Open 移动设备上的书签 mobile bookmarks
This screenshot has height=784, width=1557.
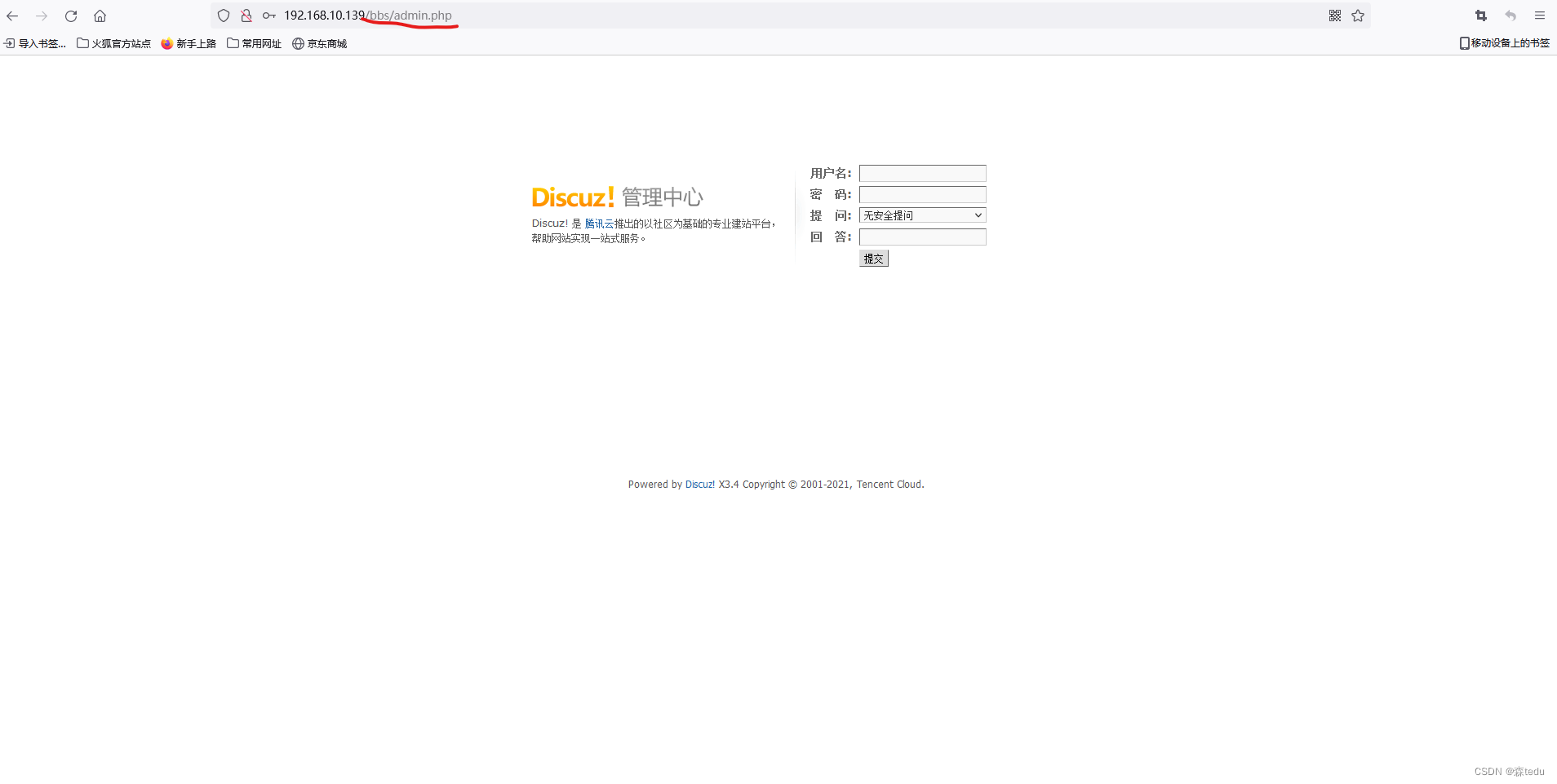tap(1505, 43)
